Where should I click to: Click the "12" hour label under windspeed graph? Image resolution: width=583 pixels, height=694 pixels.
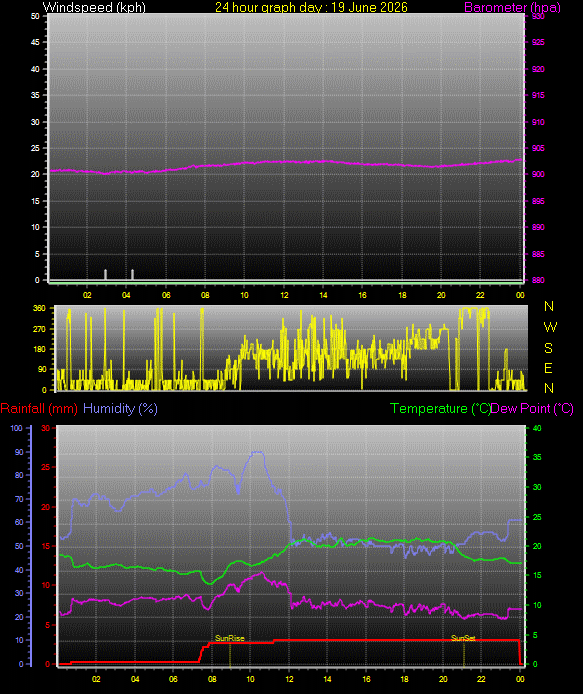[x=284, y=295]
